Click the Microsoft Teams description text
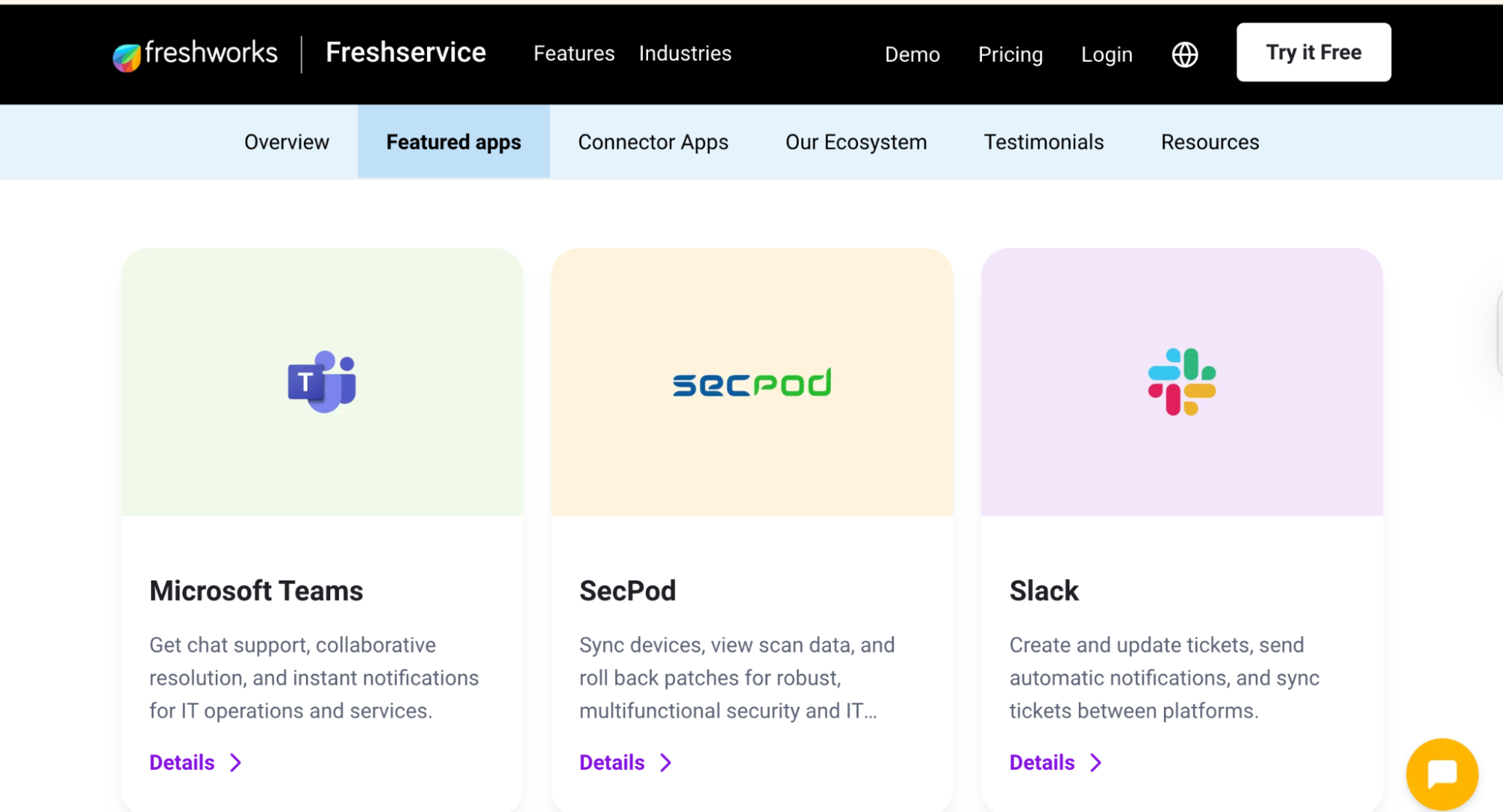Viewport: 1503px width, 812px height. pyautogui.click(x=314, y=677)
